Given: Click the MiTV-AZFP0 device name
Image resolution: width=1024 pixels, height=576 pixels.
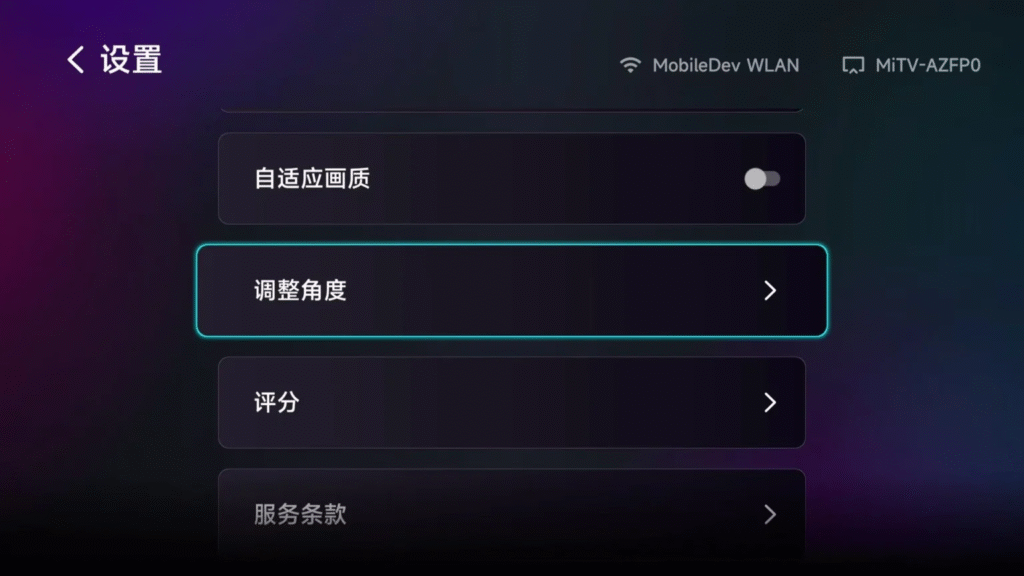Looking at the screenshot, I should 928,65.
